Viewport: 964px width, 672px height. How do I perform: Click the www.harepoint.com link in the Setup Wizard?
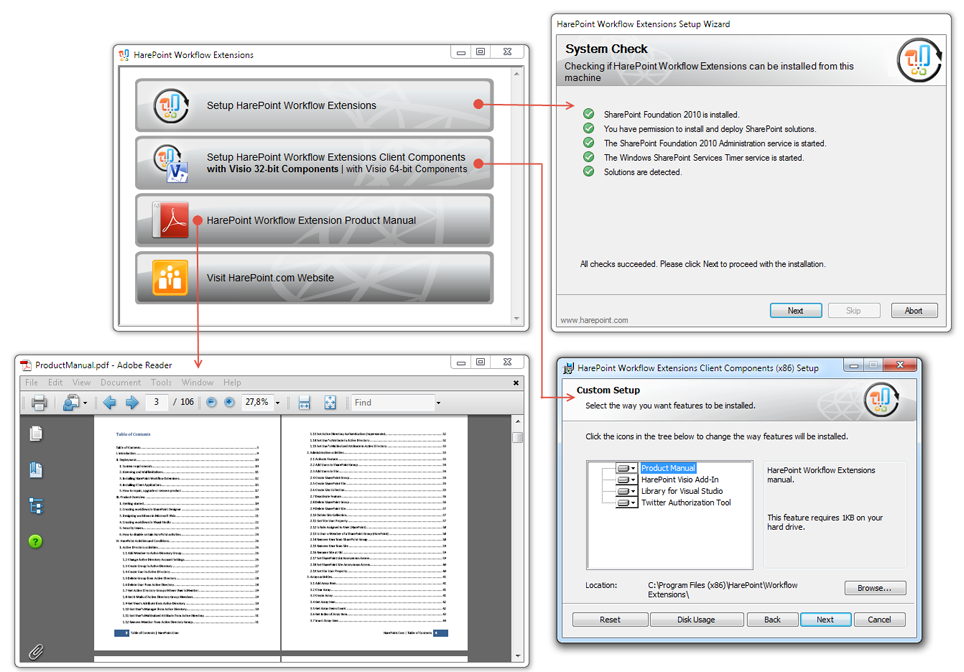point(594,320)
